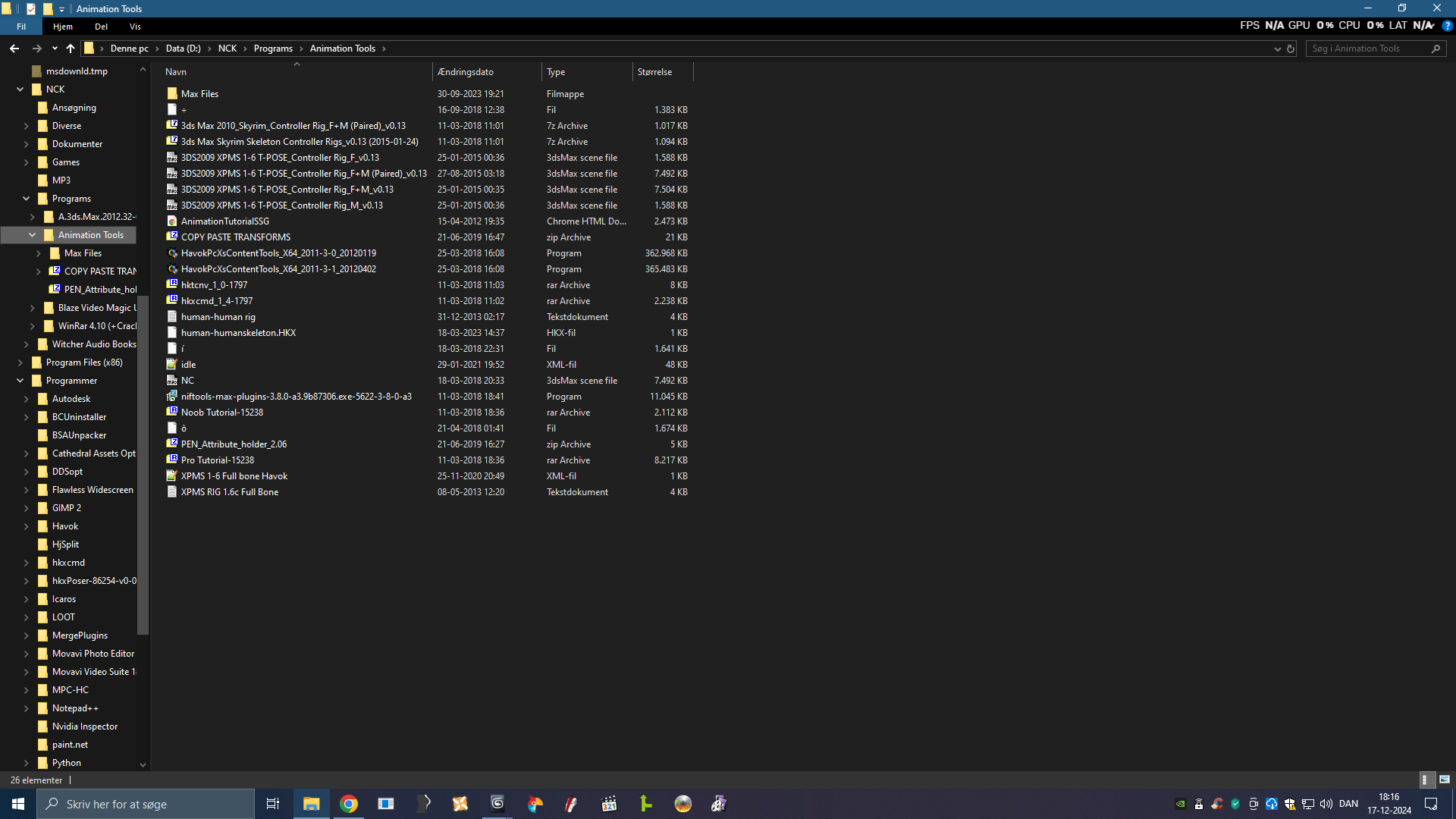1456x819 pixels.
Task: Select the Blaze Video Magic folder
Action: tap(97, 308)
